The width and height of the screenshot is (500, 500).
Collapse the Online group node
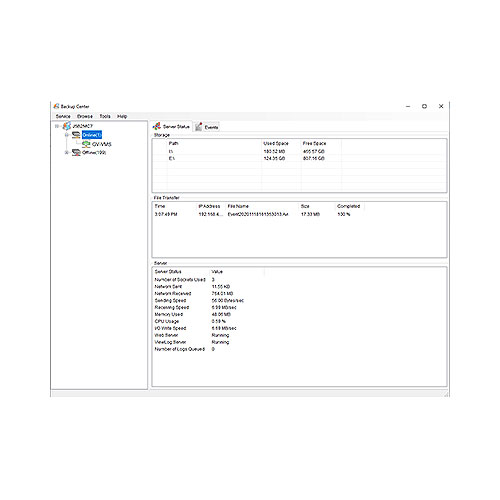tap(67, 135)
